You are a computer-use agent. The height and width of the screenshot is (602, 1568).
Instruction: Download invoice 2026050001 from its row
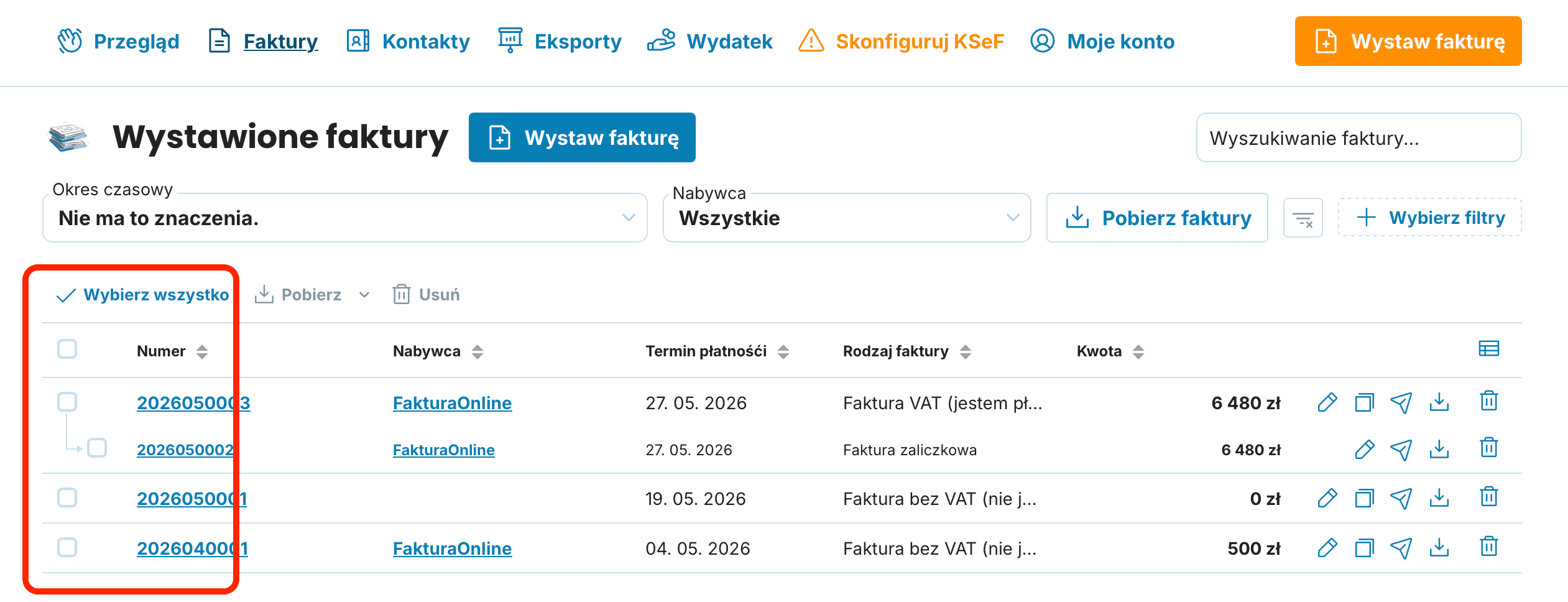1439,498
